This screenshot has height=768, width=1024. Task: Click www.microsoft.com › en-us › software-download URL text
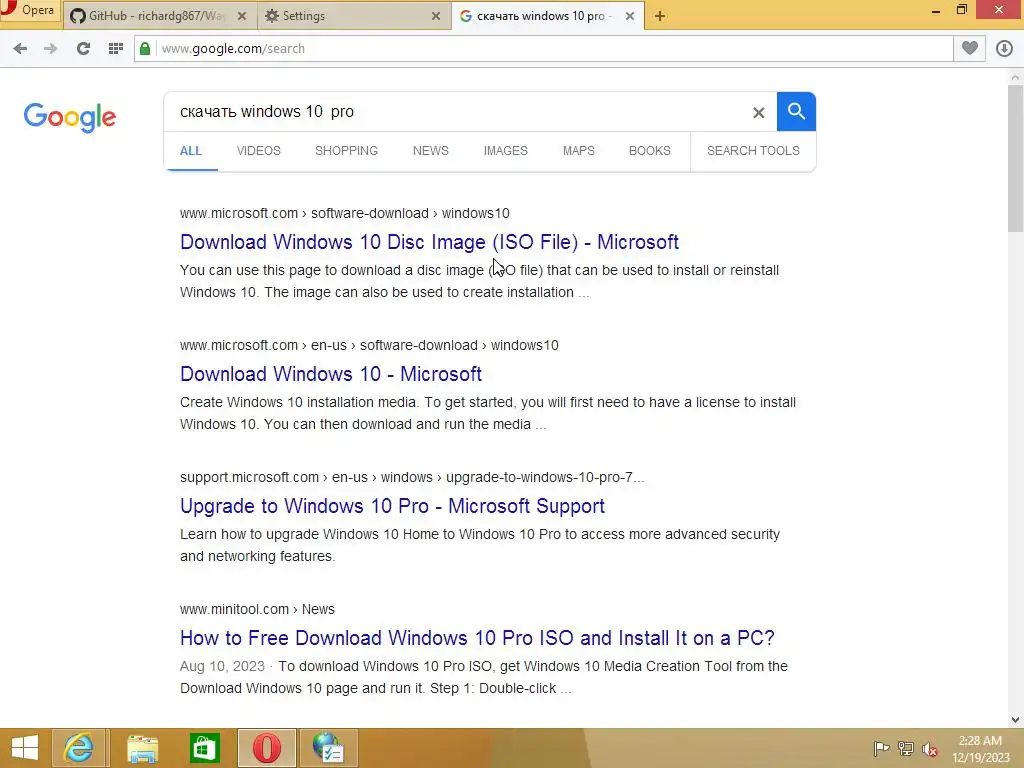[x=370, y=345]
